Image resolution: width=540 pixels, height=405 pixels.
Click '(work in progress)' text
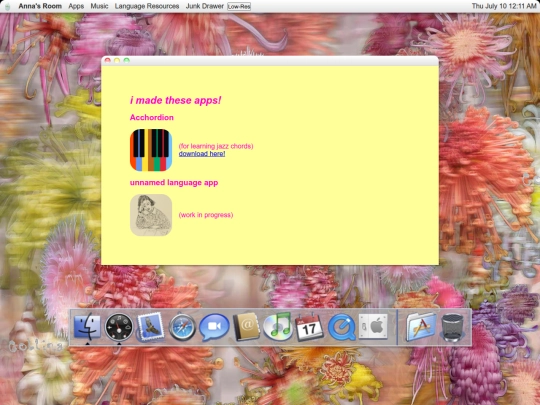[206, 215]
